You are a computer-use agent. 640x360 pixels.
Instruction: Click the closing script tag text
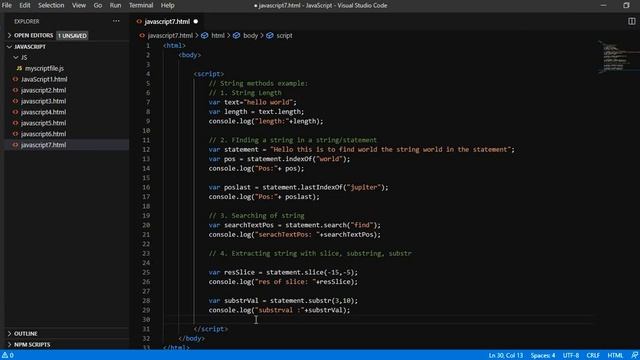point(211,329)
